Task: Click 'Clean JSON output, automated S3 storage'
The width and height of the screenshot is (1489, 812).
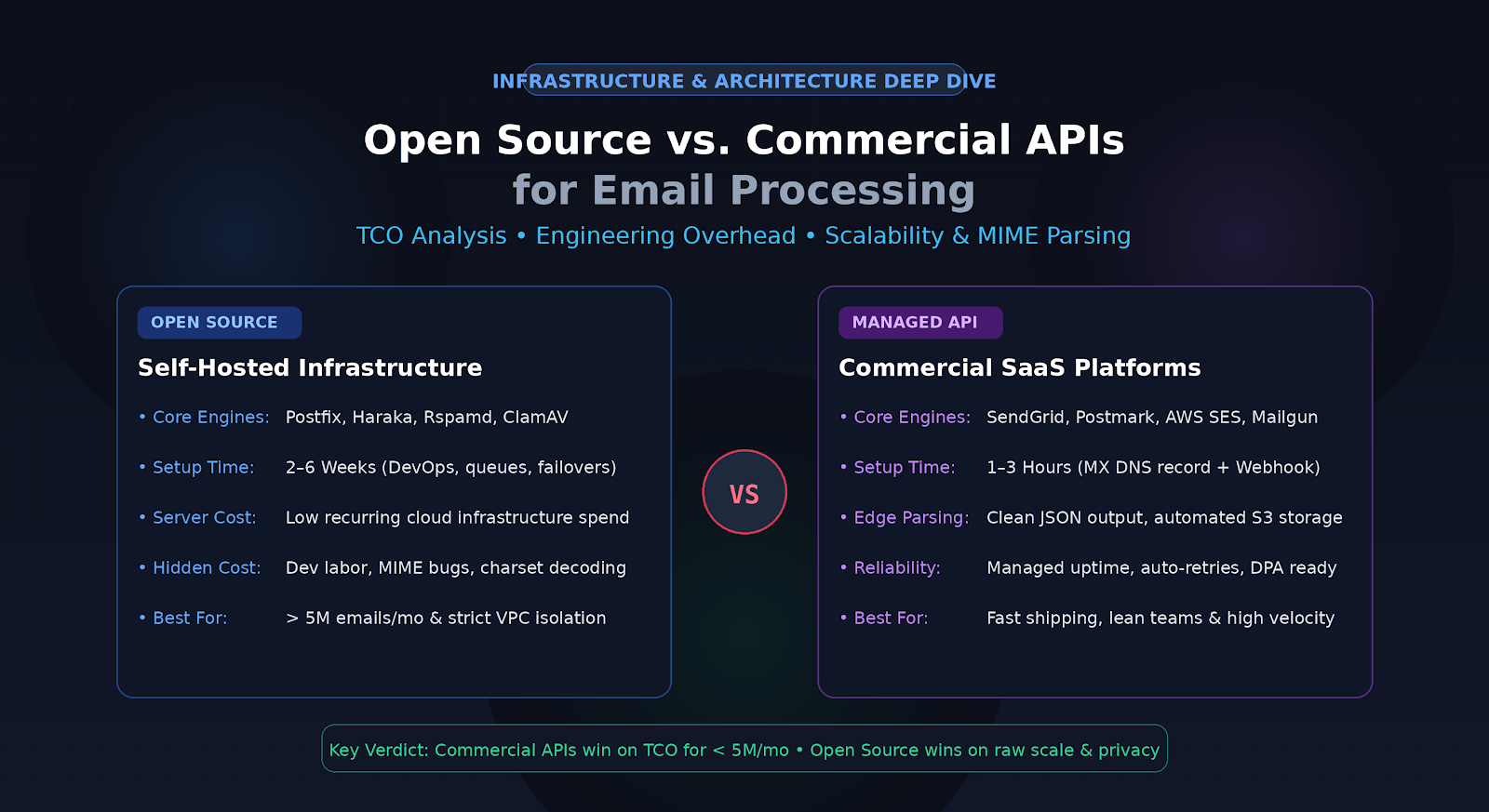Action: point(1164,517)
